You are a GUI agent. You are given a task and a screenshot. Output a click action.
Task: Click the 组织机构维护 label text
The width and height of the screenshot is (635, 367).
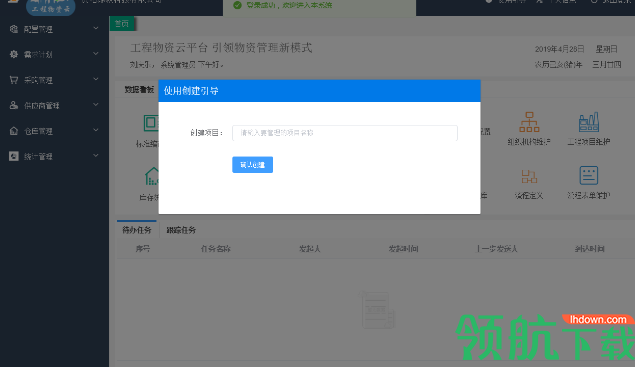pos(529,141)
